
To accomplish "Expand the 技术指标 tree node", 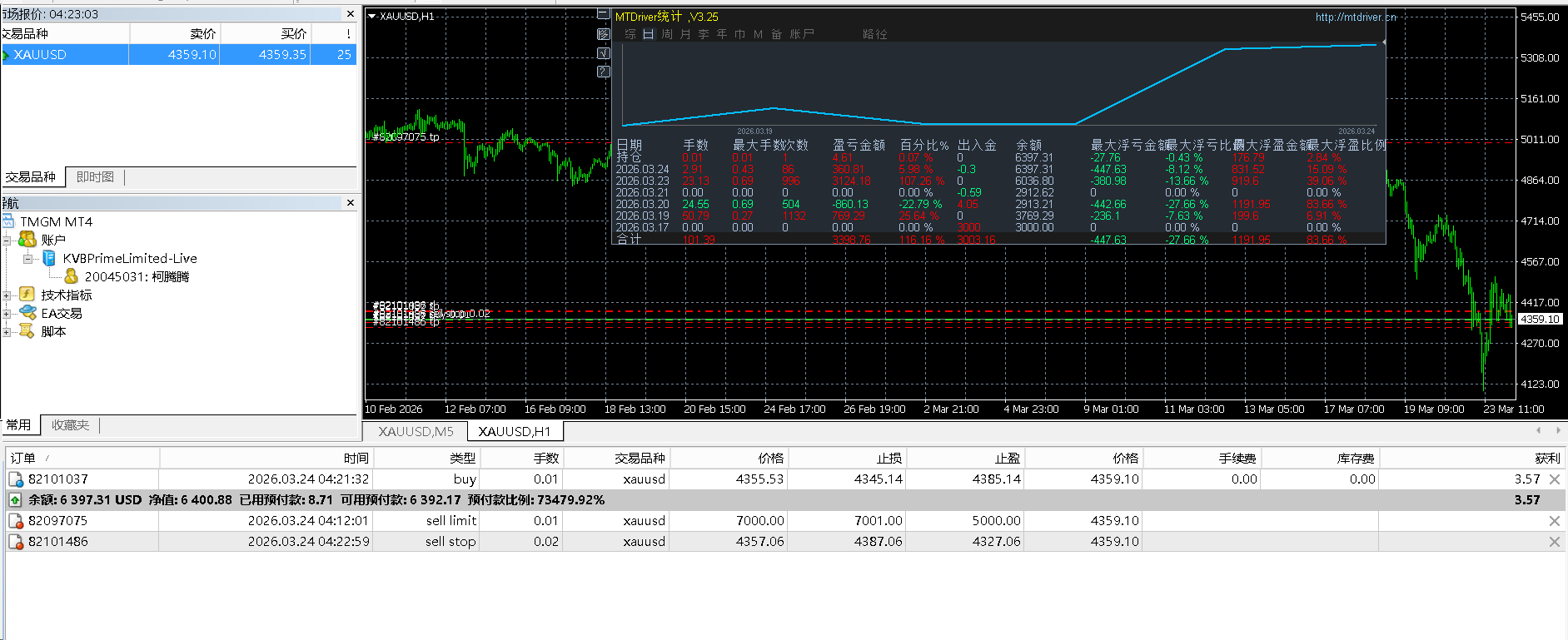I will [7, 295].
